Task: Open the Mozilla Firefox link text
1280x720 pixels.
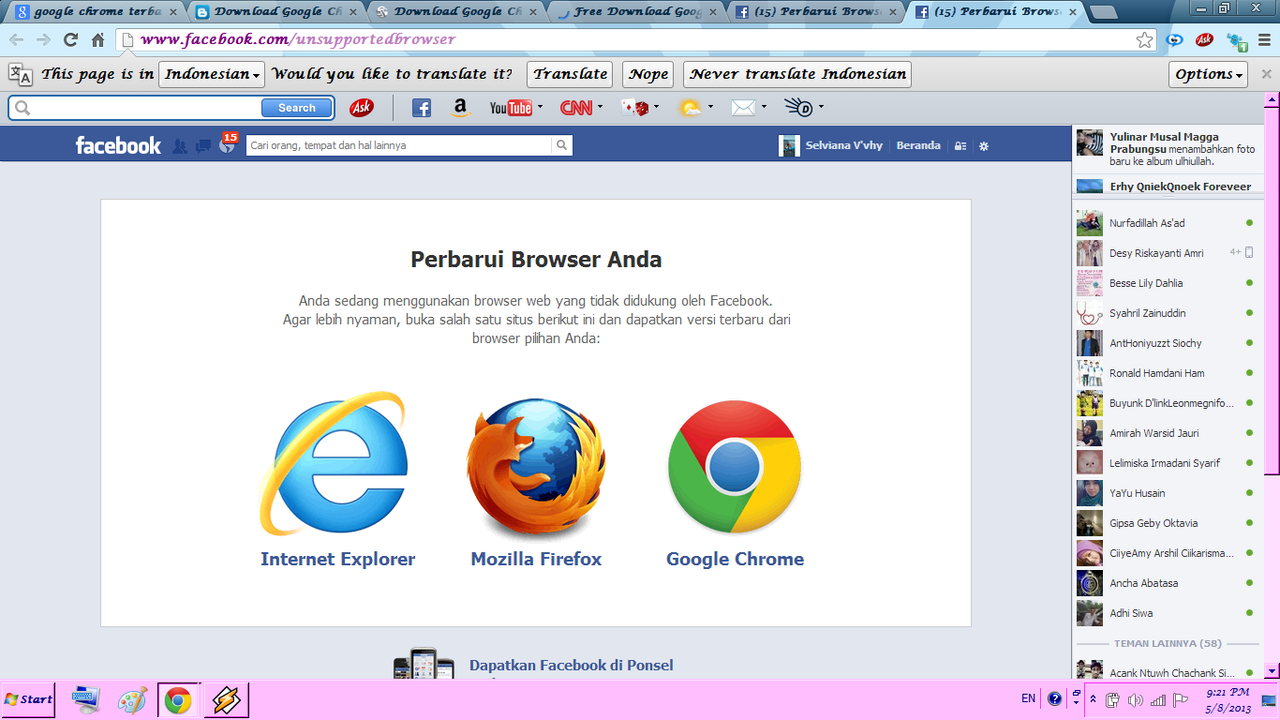Action: pyautogui.click(x=536, y=559)
